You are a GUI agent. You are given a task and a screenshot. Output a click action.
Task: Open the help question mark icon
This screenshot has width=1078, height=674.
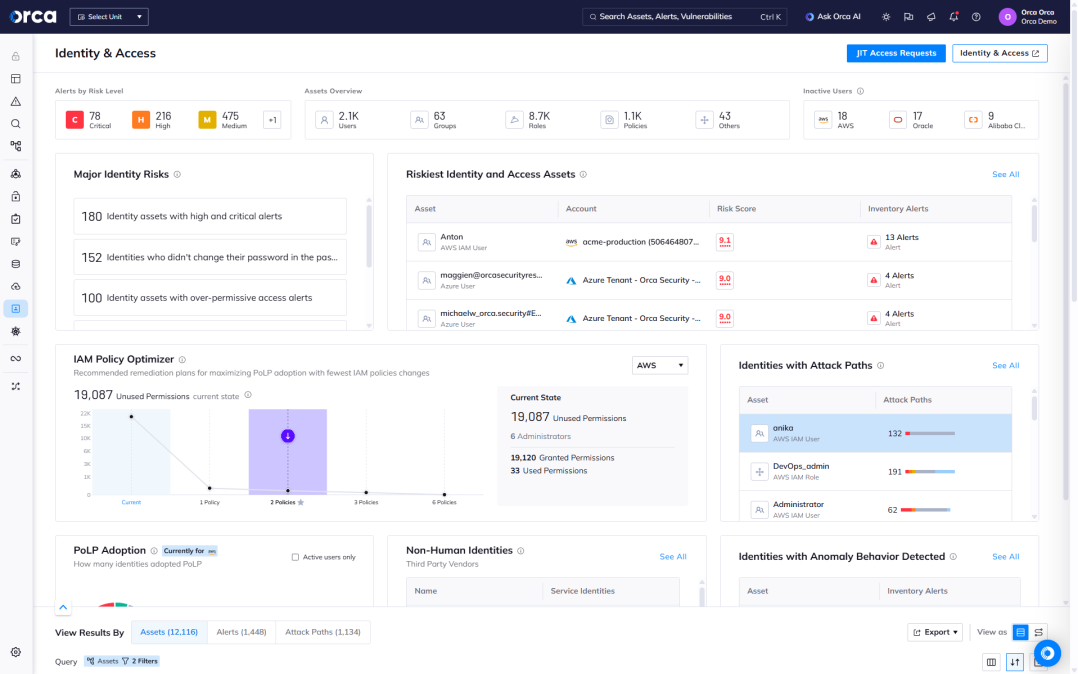976,17
